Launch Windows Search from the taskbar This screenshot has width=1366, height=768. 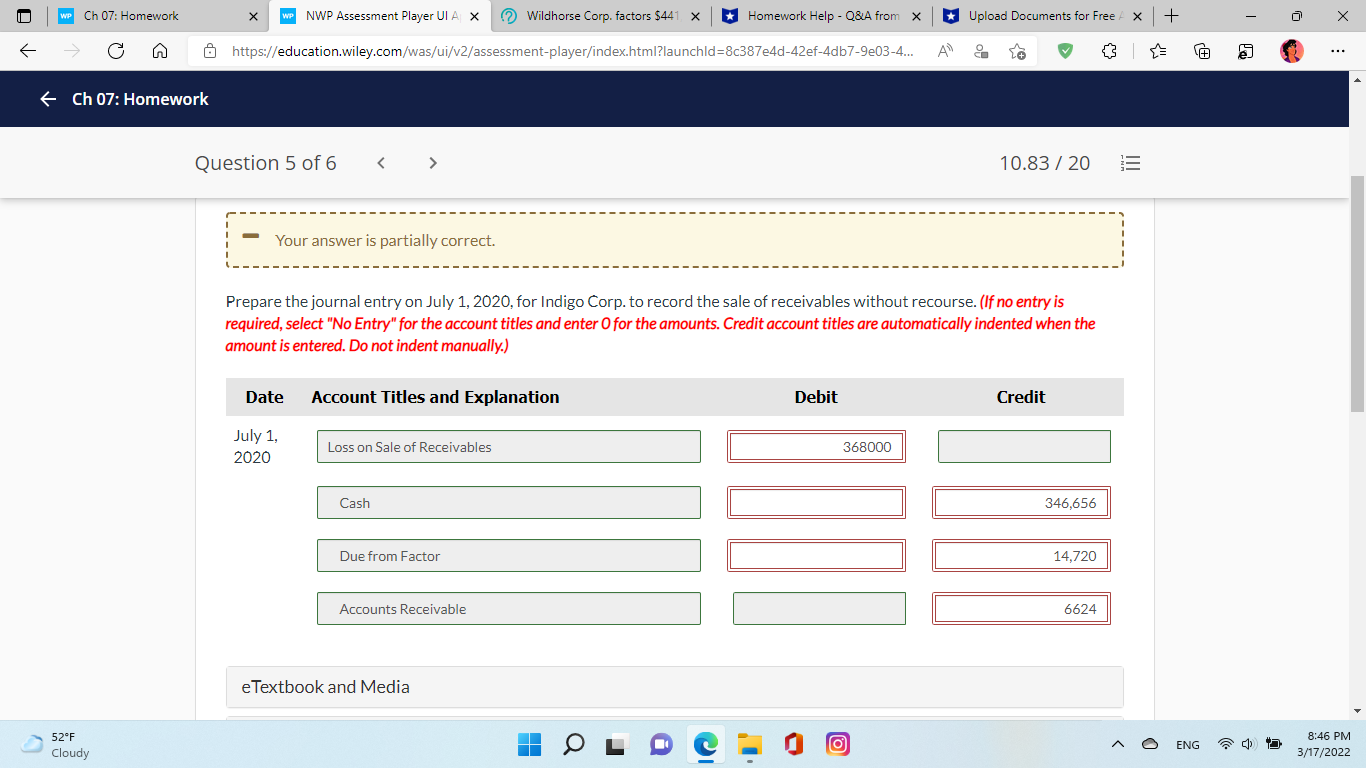pos(573,744)
